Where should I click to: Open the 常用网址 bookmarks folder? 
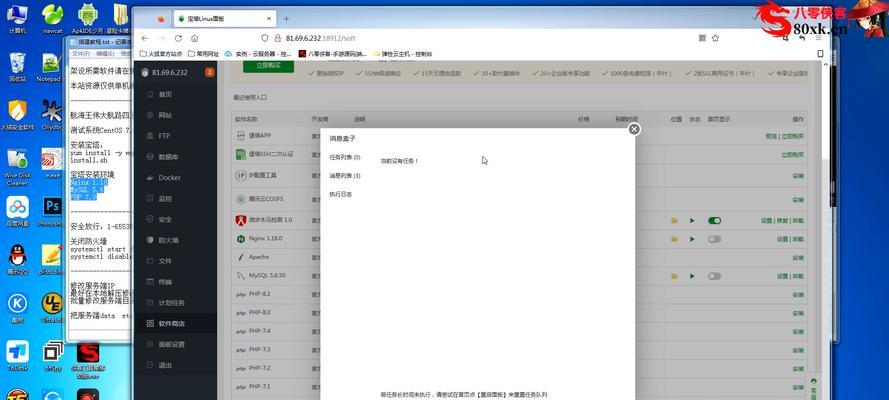point(203,54)
